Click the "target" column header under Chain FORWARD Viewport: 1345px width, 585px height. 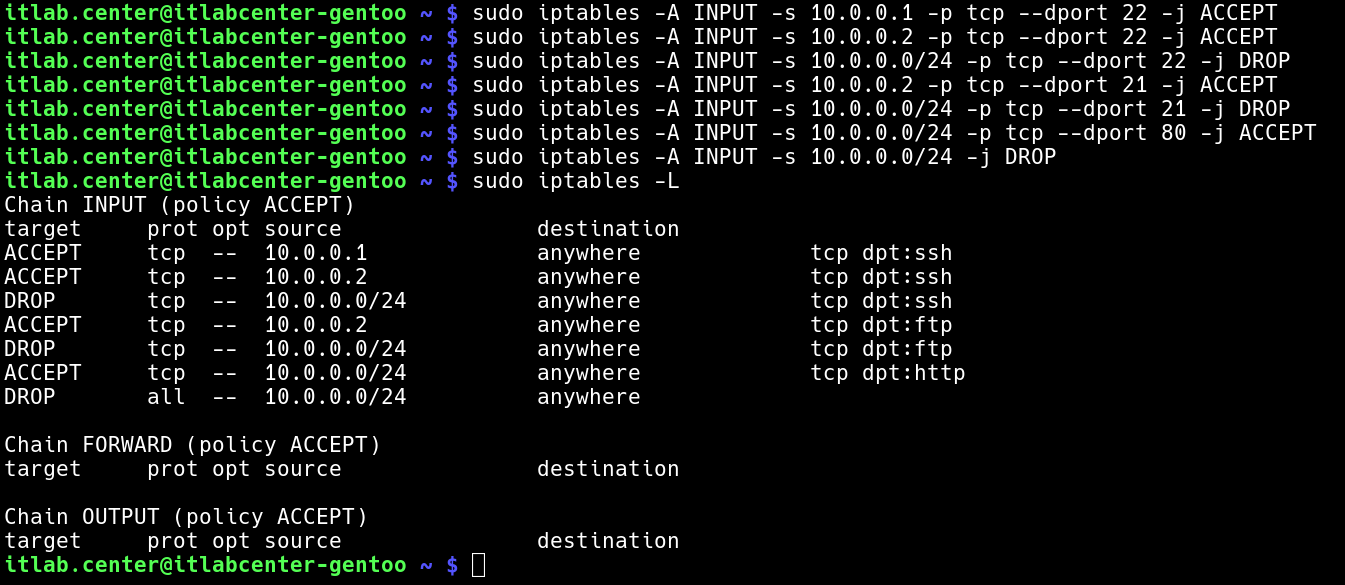point(42,469)
